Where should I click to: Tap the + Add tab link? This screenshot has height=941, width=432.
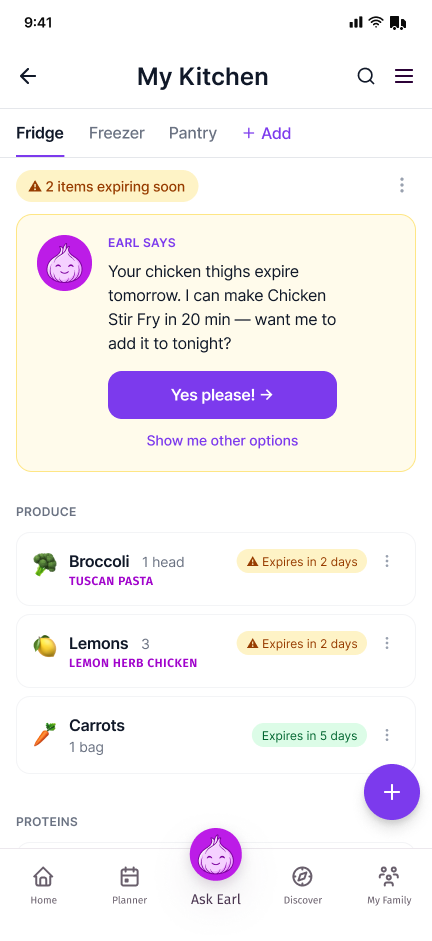point(266,133)
